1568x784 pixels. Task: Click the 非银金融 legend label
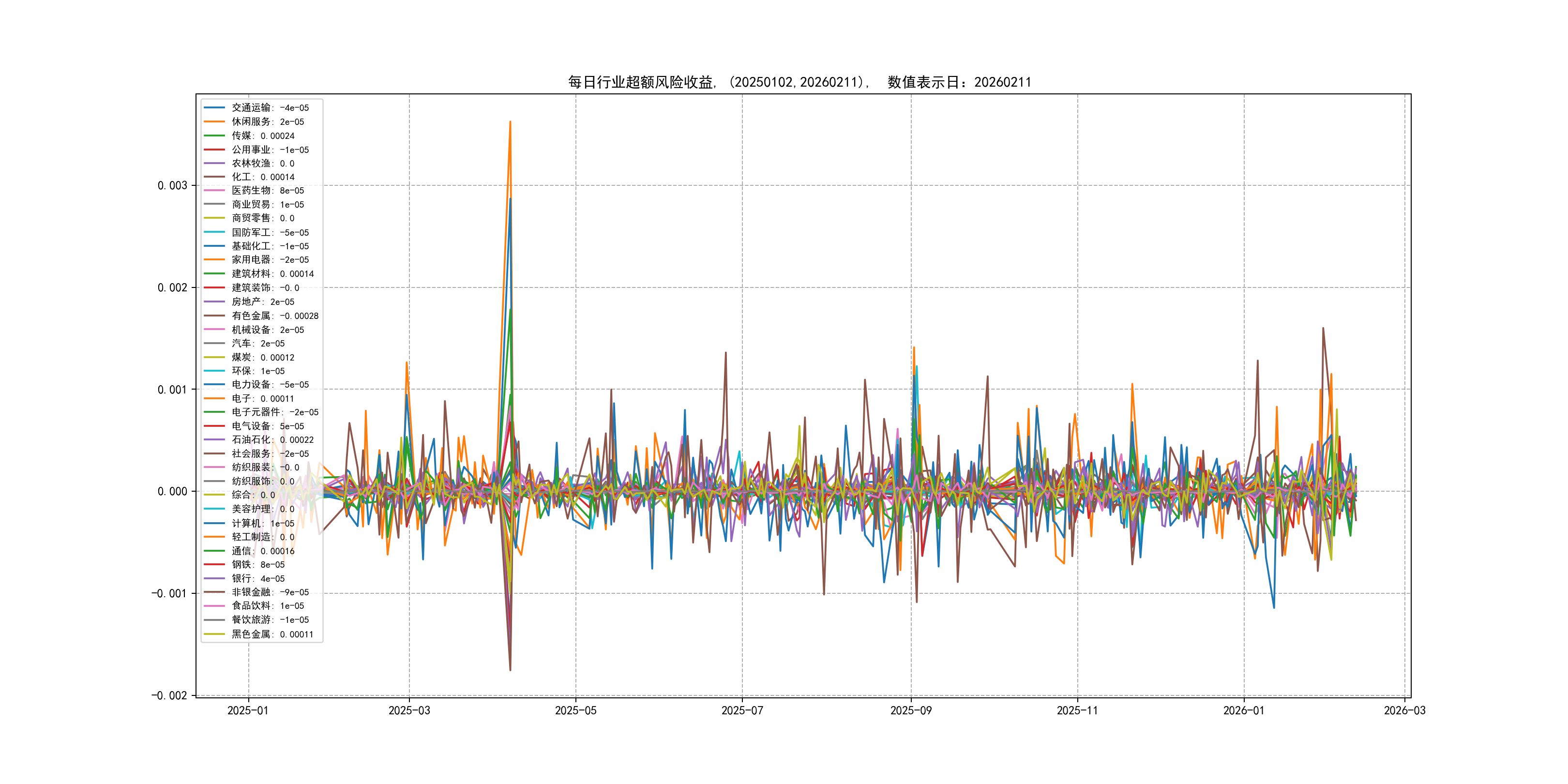(270, 592)
